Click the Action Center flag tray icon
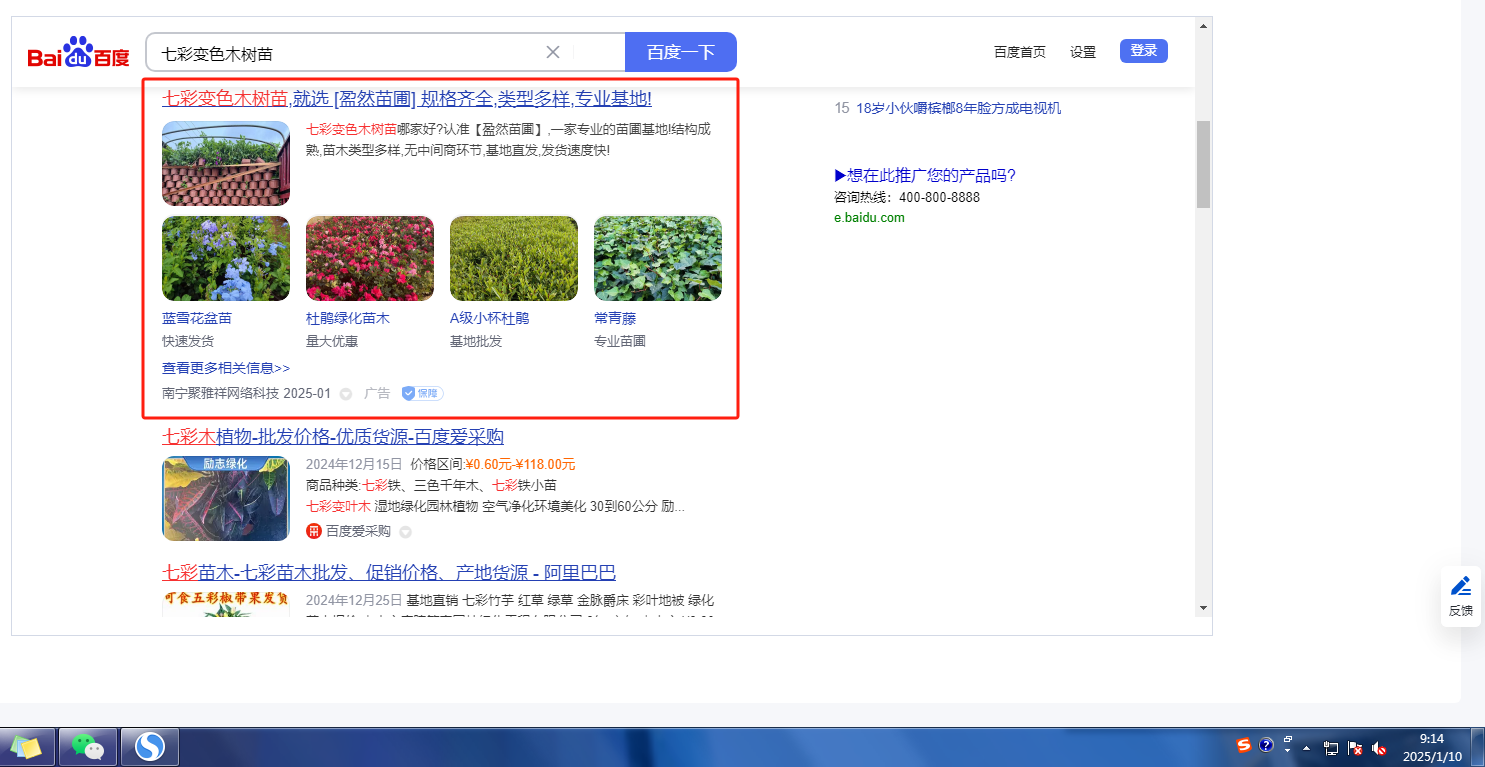This screenshot has height=767, width=1485. pos(1355,747)
